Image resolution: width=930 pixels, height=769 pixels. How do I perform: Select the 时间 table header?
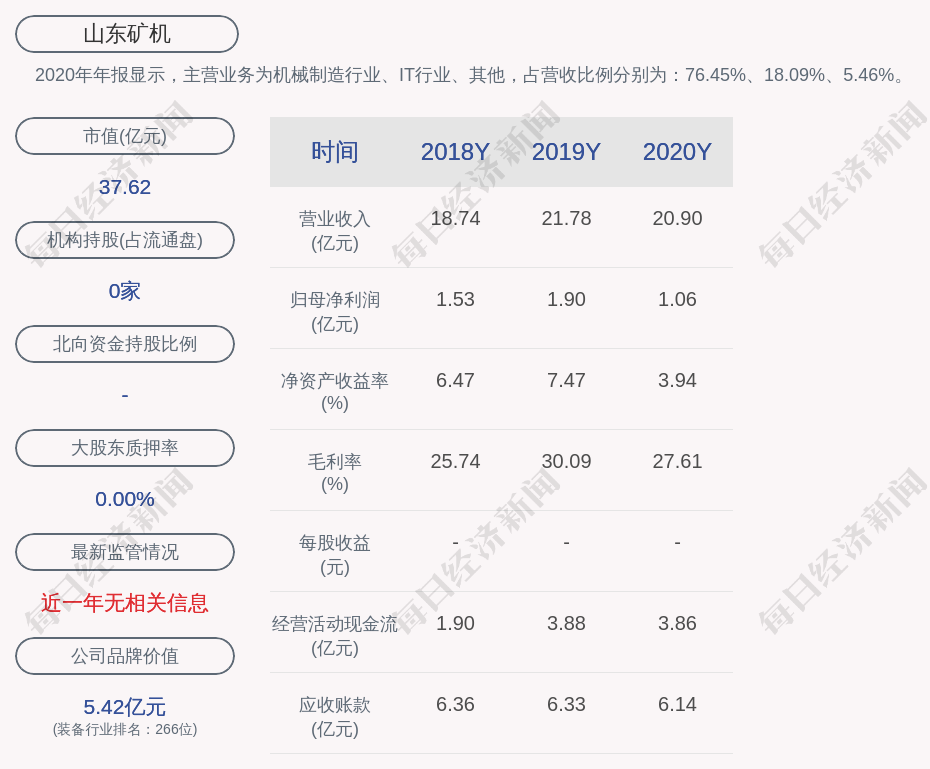[334, 152]
